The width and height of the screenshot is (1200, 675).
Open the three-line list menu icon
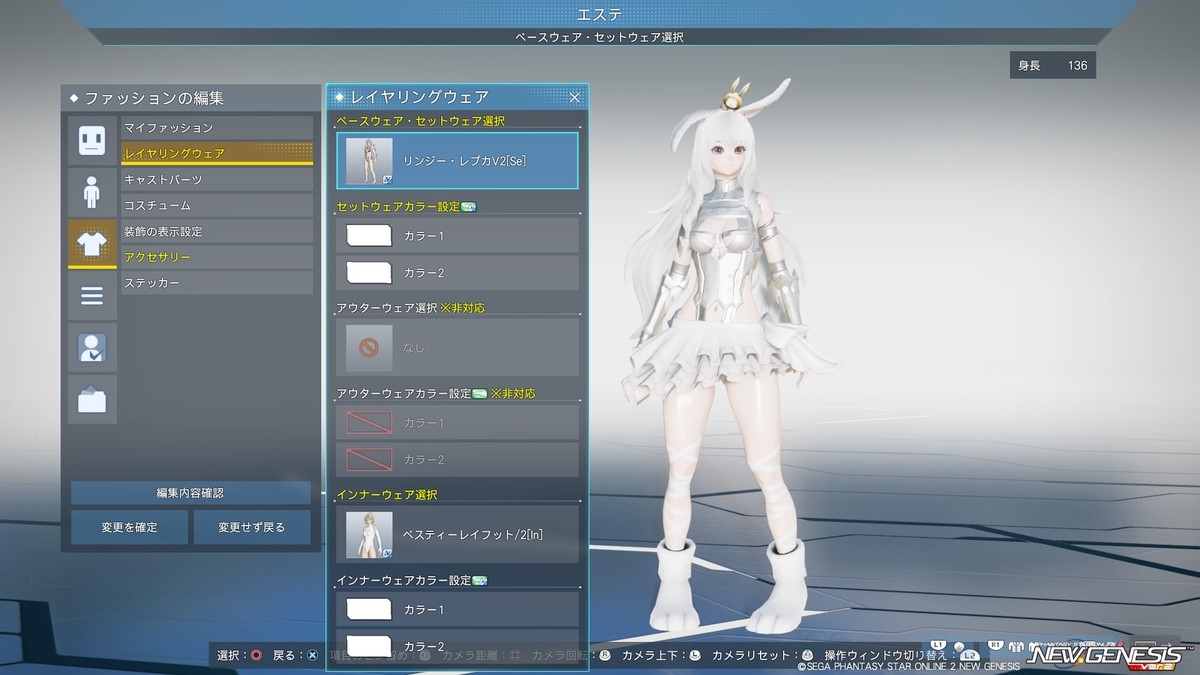[92, 295]
